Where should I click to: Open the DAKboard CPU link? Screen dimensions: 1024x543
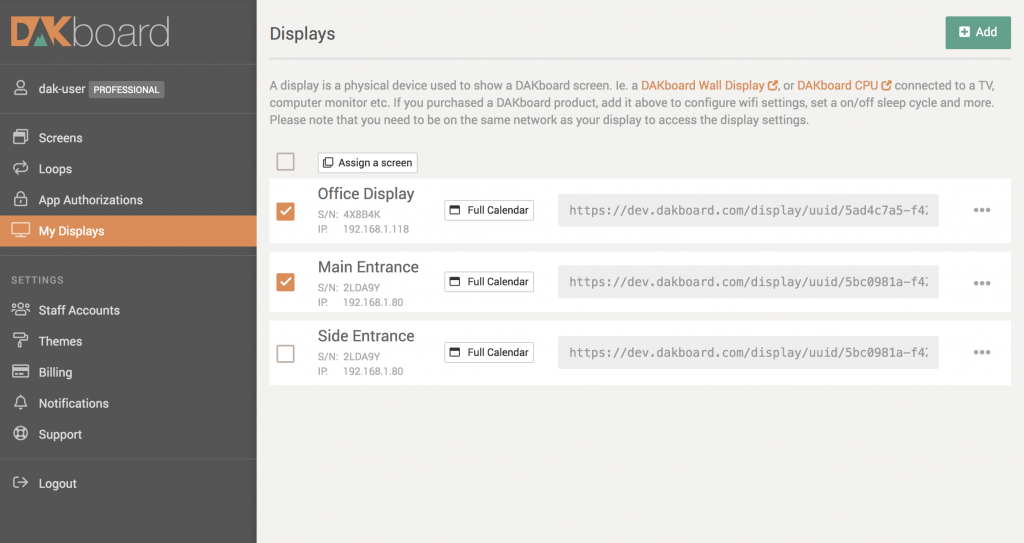coord(837,86)
